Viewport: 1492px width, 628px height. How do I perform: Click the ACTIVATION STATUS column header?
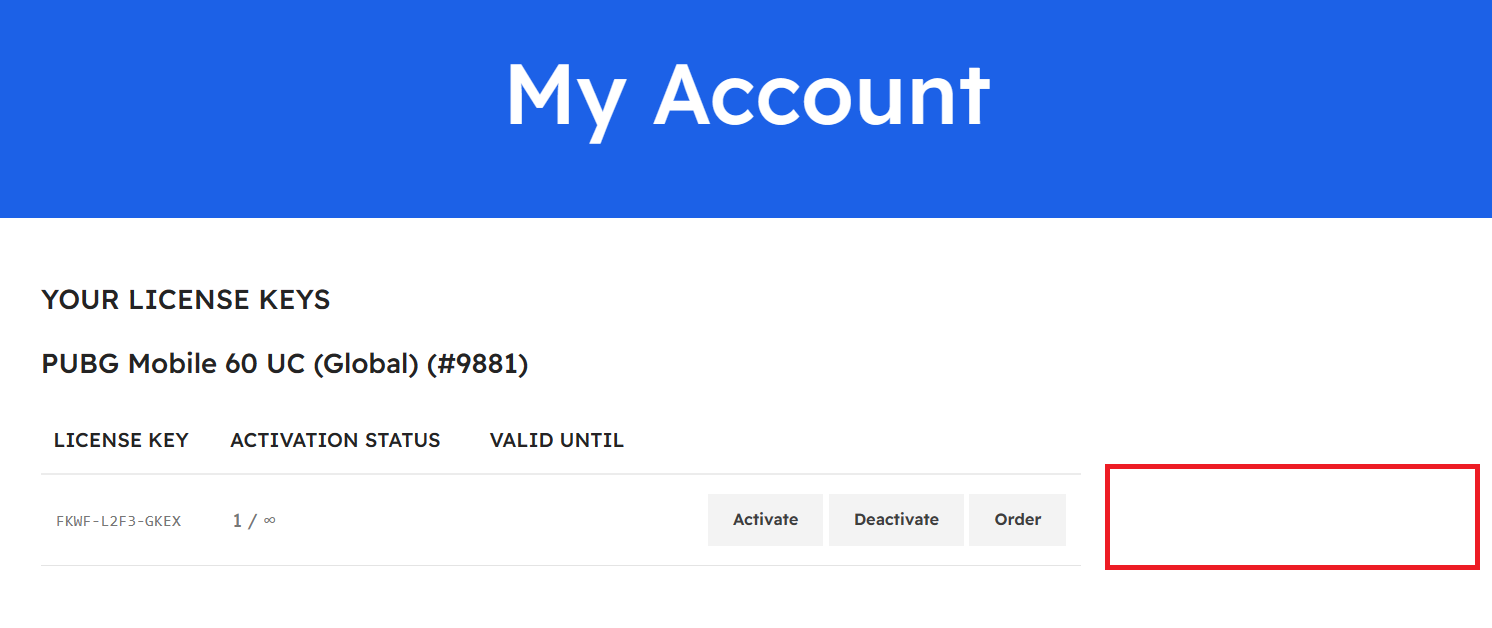[x=335, y=440]
